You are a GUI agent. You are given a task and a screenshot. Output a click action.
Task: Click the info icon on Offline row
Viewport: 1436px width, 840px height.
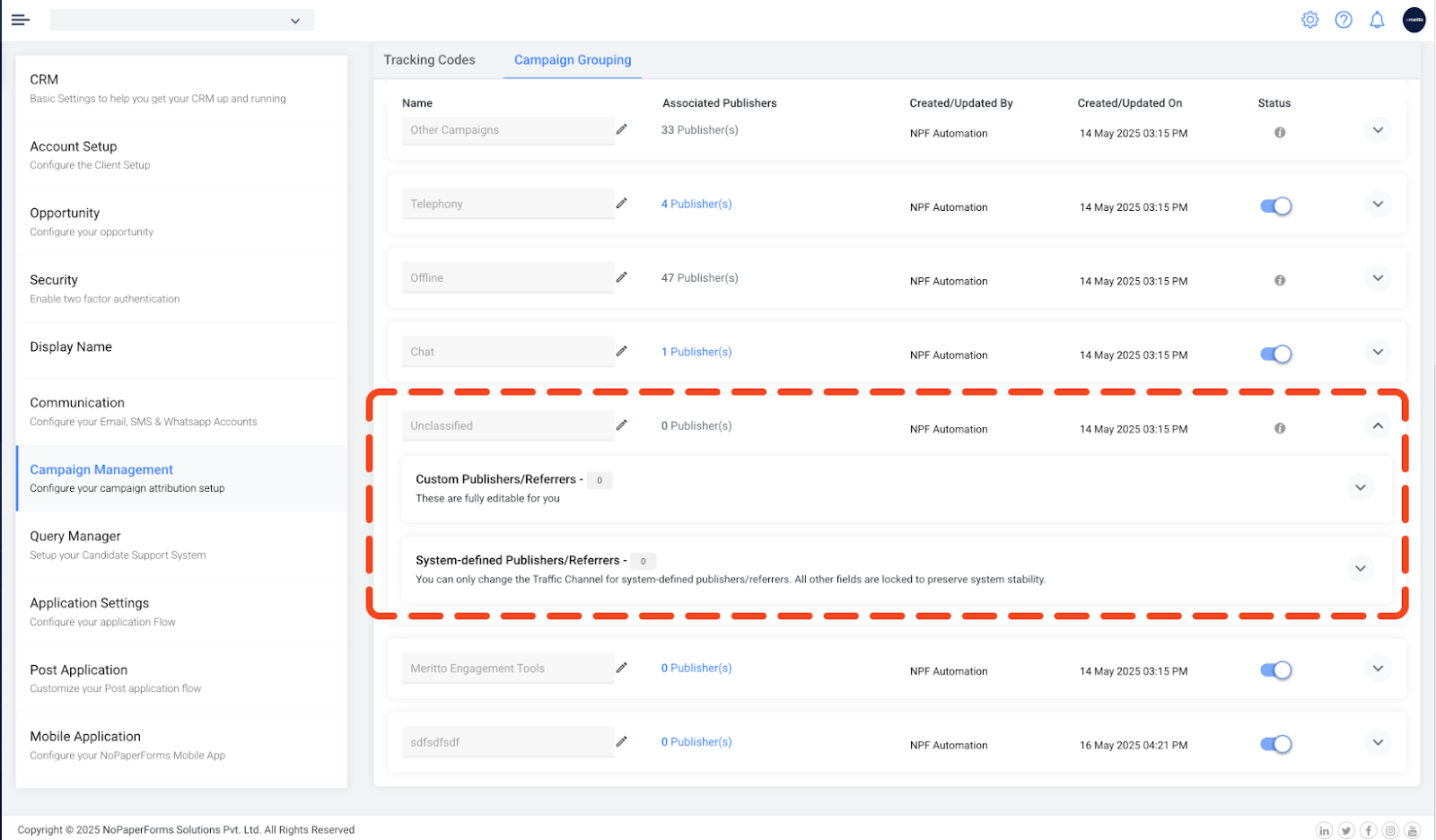tap(1279, 281)
